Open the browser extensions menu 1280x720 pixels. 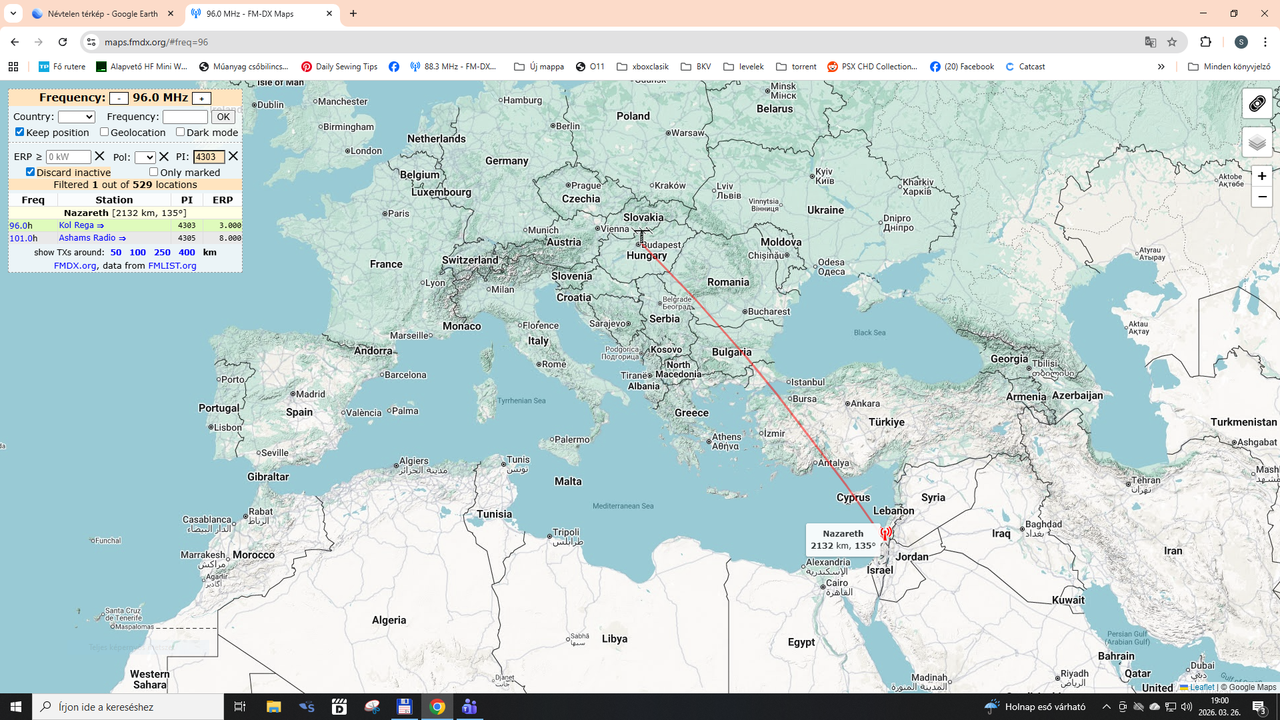click(x=1205, y=42)
